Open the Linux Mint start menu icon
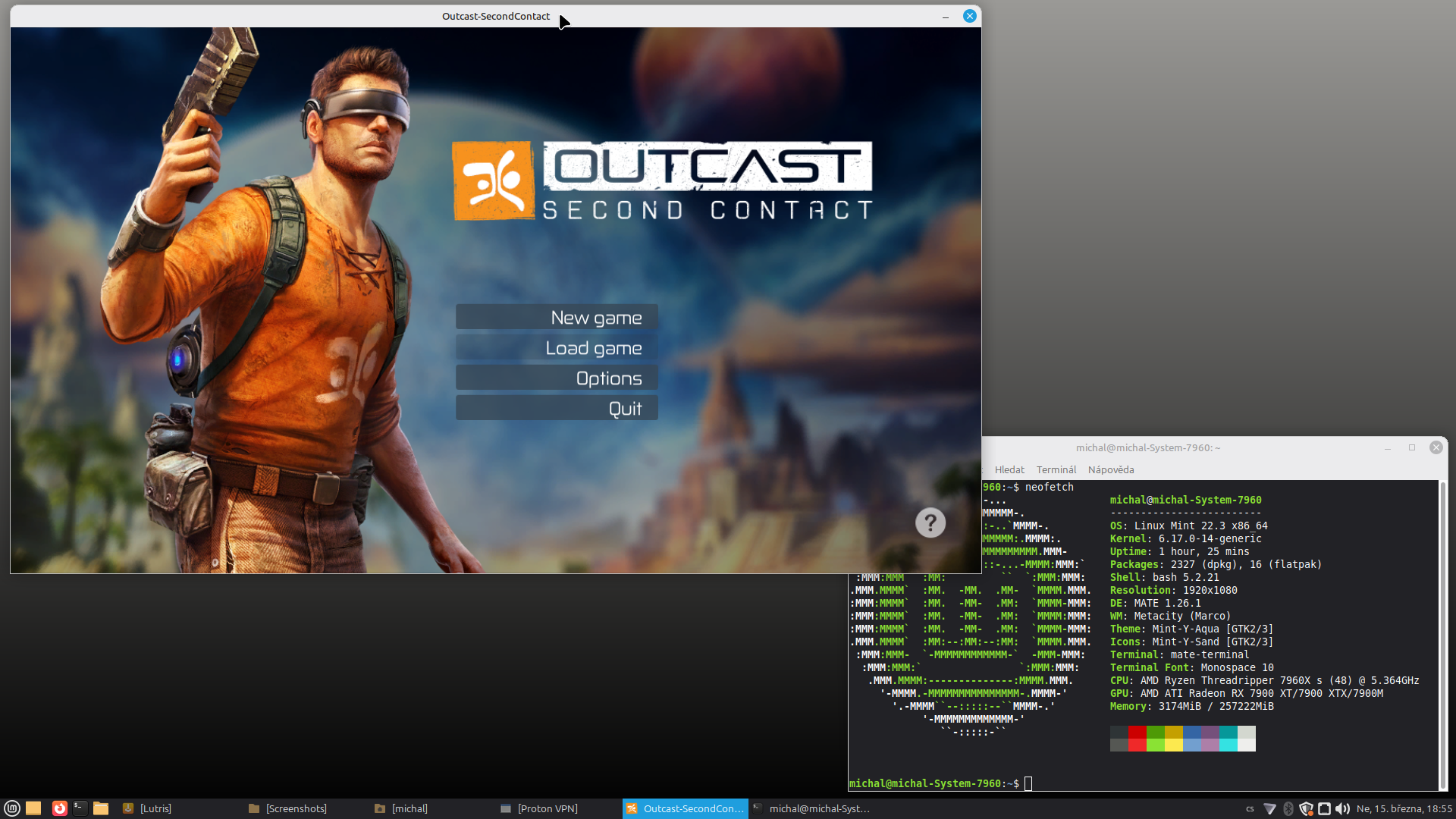Image resolution: width=1456 pixels, height=819 pixels. pos(11,808)
